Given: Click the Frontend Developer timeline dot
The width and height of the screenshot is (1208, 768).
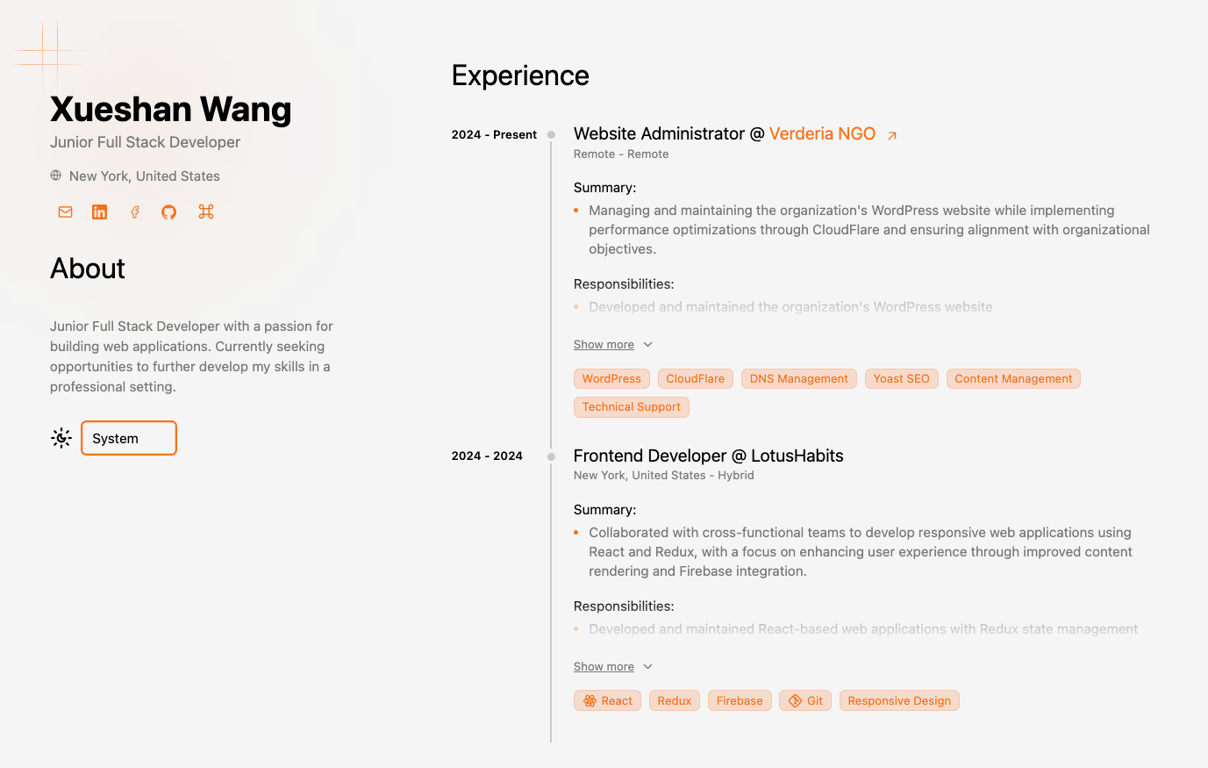Looking at the screenshot, I should click(x=551, y=456).
